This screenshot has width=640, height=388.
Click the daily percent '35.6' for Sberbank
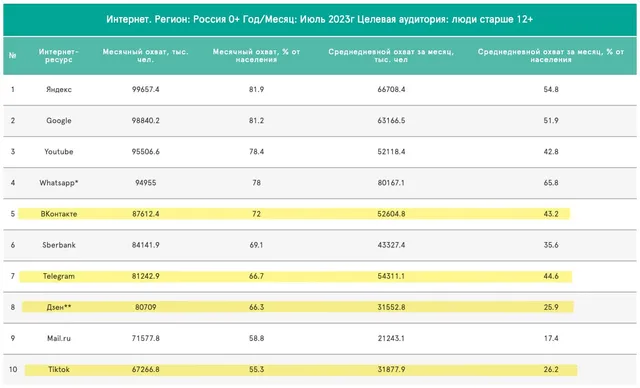point(551,245)
